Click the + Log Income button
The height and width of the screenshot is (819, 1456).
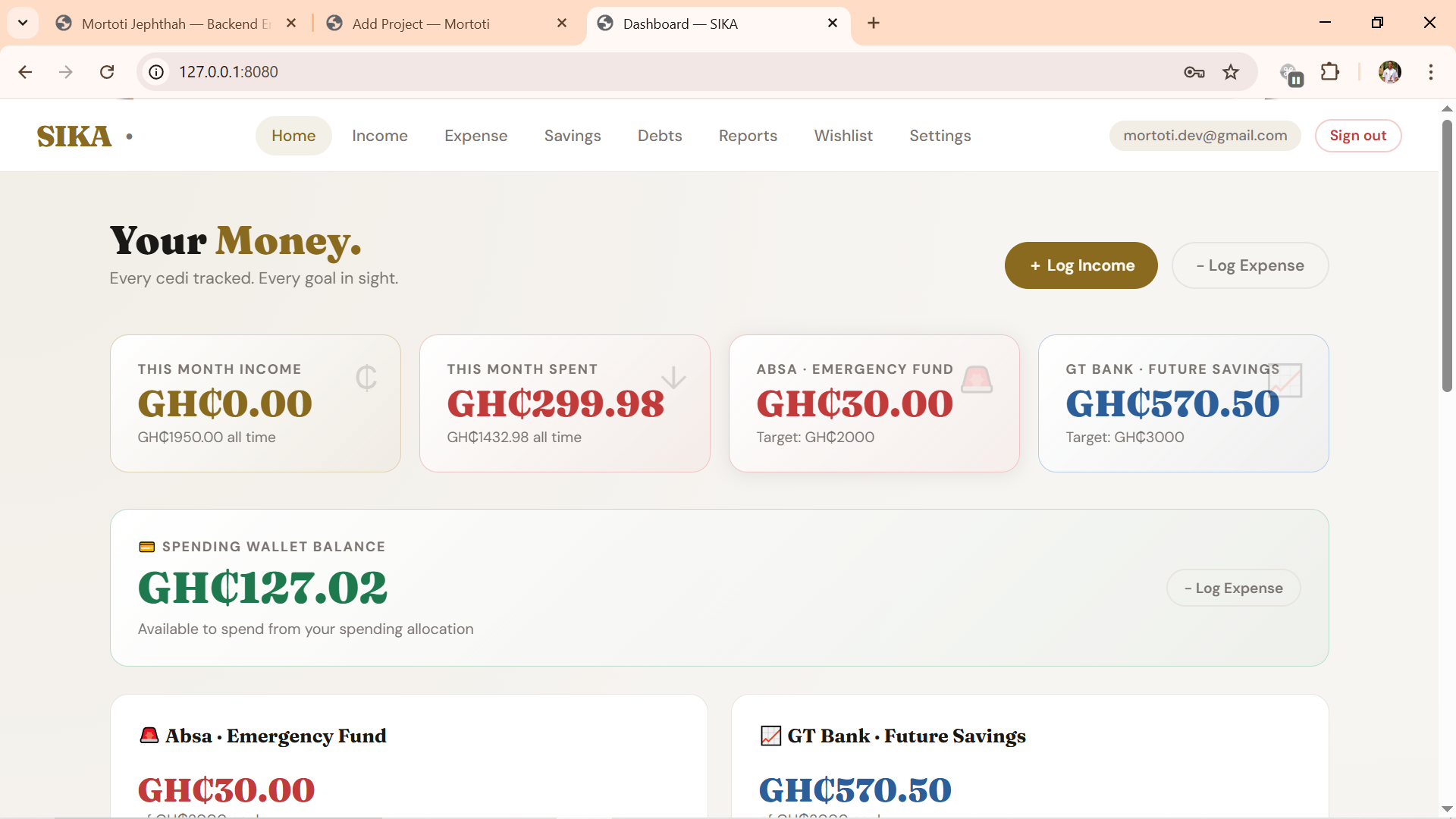pyautogui.click(x=1081, y=265)
